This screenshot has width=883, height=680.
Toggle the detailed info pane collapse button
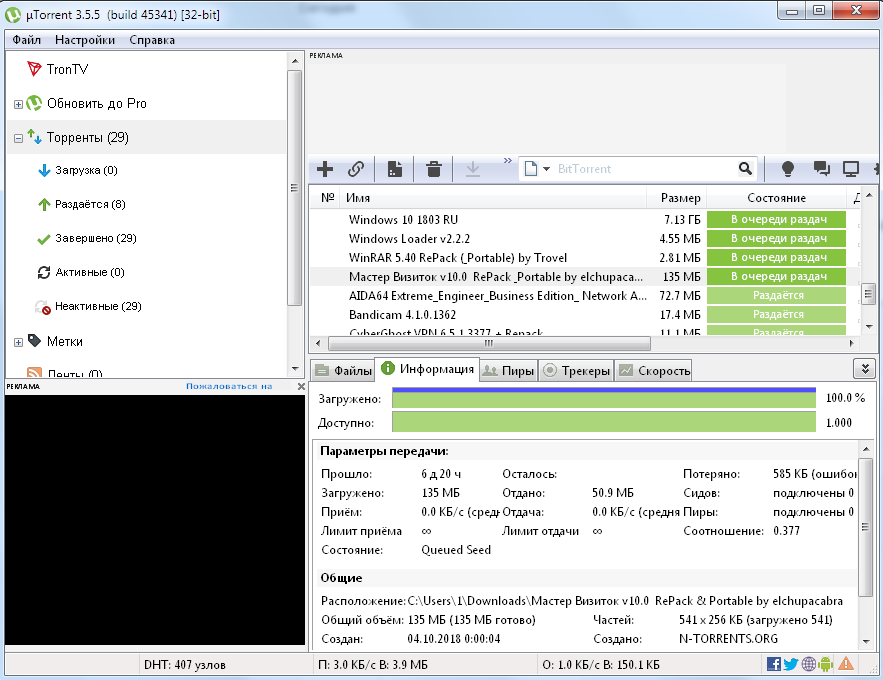864,369
